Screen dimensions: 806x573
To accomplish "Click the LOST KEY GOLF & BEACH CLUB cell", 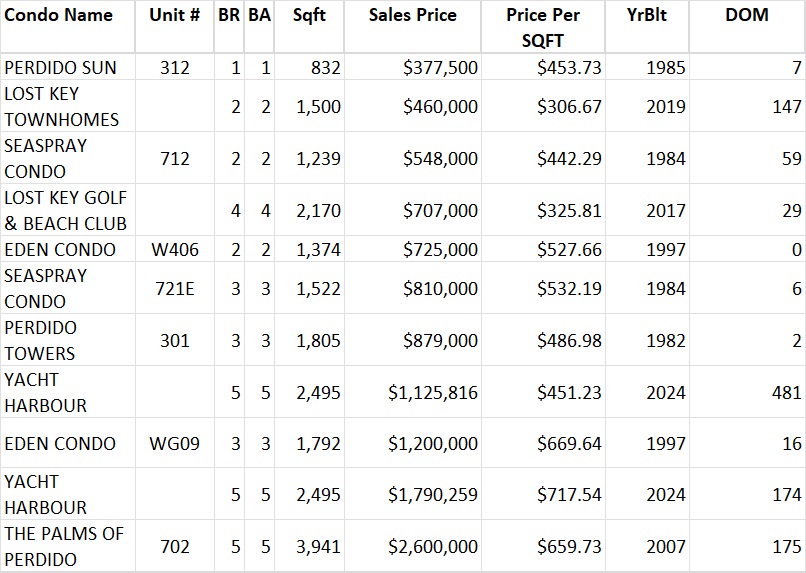I will point(66,210).
